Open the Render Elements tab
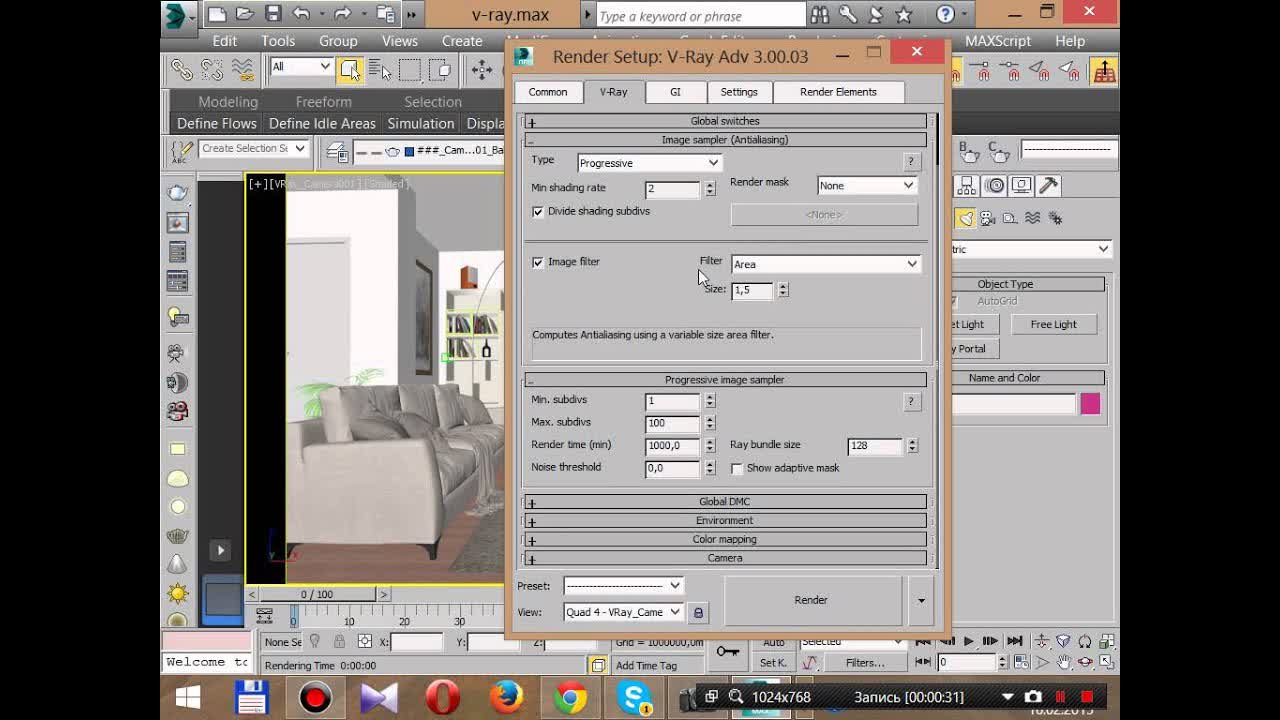The height and width of the screenshot is (720, 1280). coord(838,92)
